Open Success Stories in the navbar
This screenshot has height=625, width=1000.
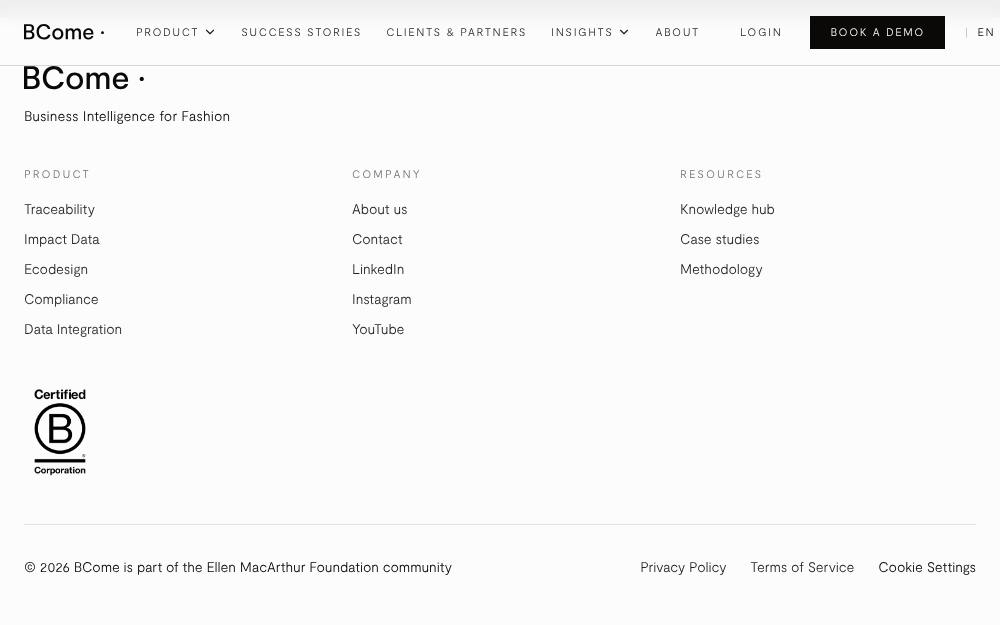coord(301,32)
